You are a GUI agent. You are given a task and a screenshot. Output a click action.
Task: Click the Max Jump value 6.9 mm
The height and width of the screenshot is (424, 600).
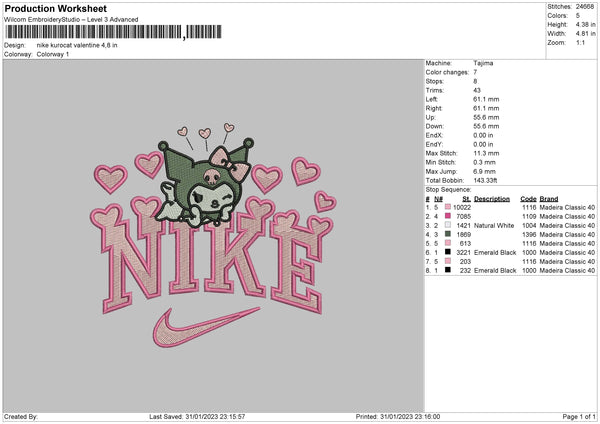pos(484,171)
